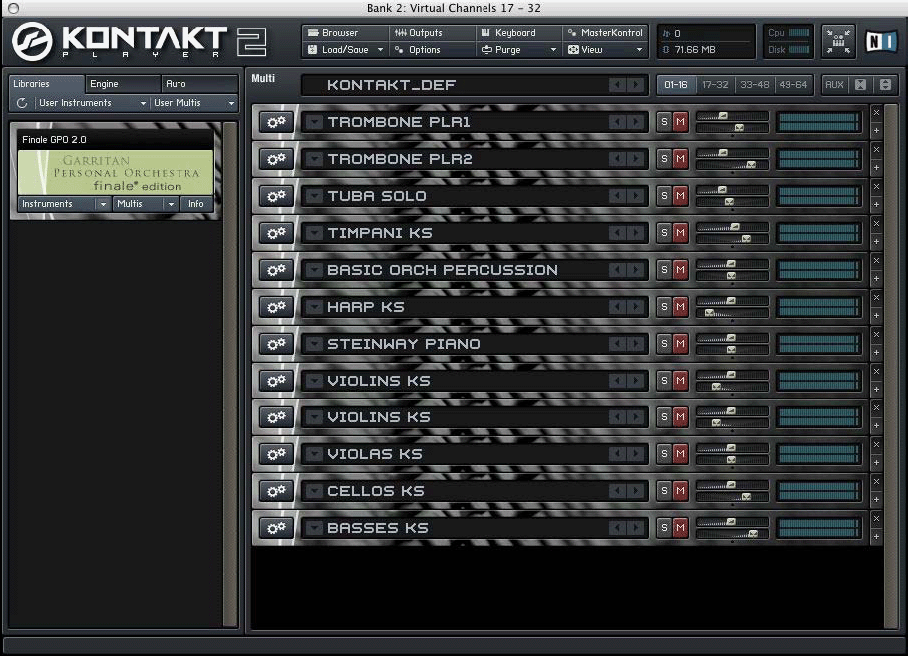
Task: Adjust the TROMBONE PLR1 volume slider
Action: click(x=732, y=116)
